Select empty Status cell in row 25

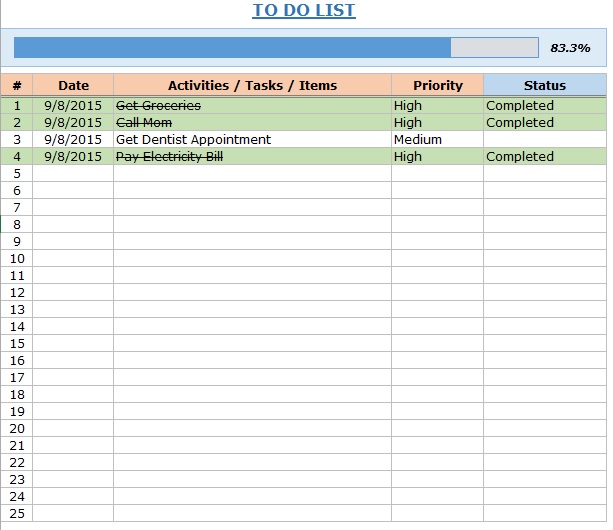545,513
